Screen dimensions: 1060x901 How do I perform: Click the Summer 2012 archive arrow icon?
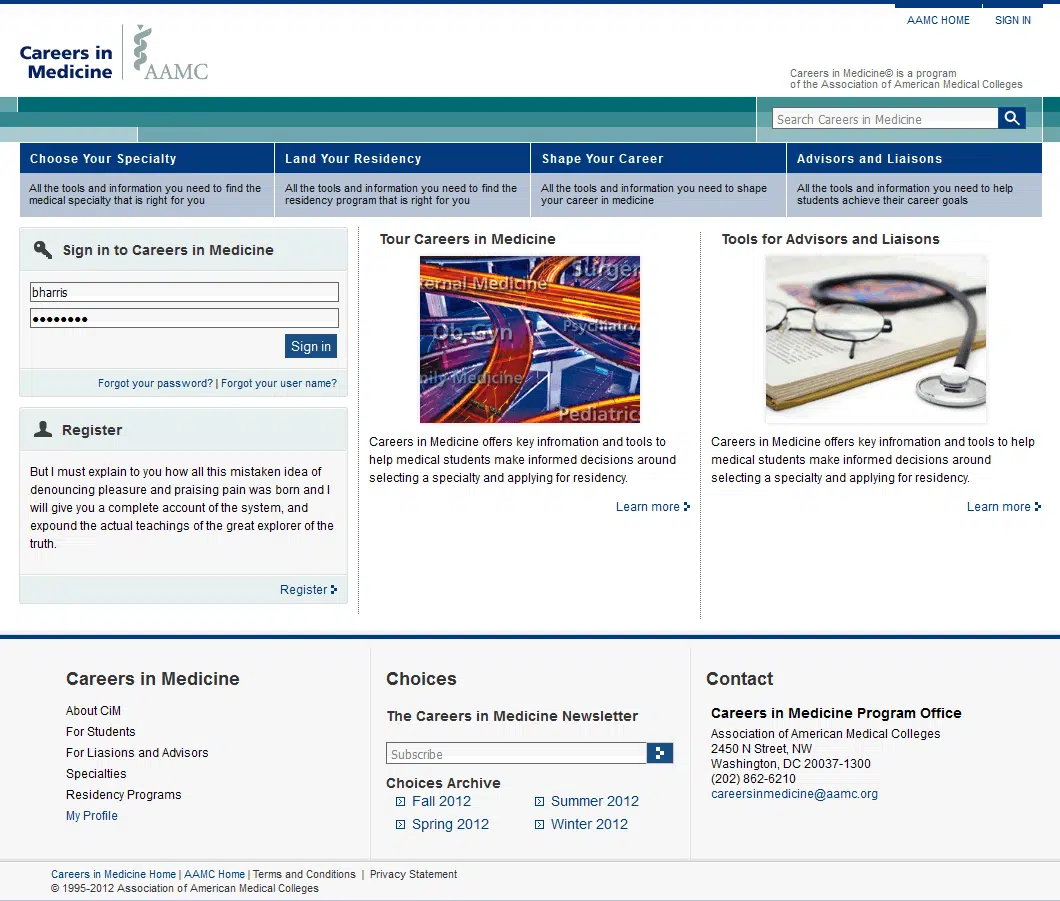tap(539, 802)
